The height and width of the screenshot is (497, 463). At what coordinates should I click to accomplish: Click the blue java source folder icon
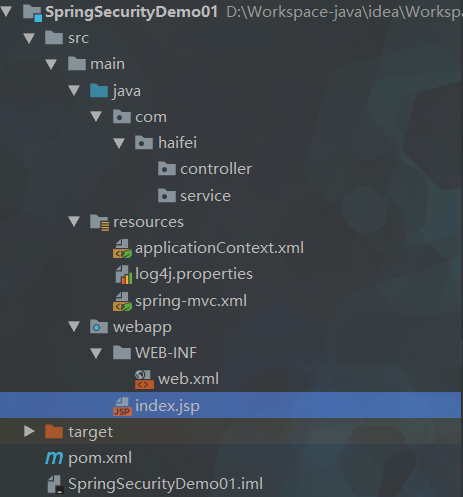click(x=99, y=91)
